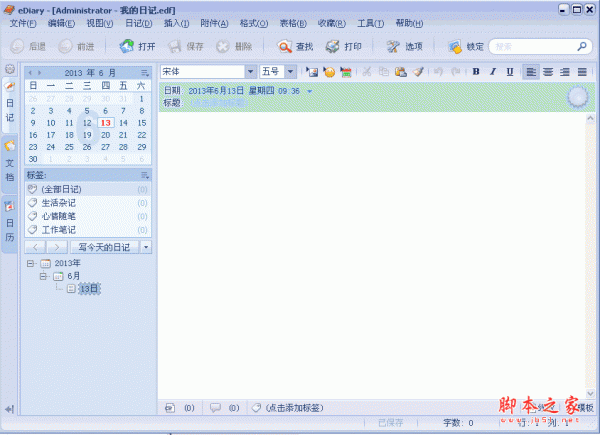
Task: Switch to the 日历 sidebar tab
Action: pyautogui.click(x=10, y=224)
